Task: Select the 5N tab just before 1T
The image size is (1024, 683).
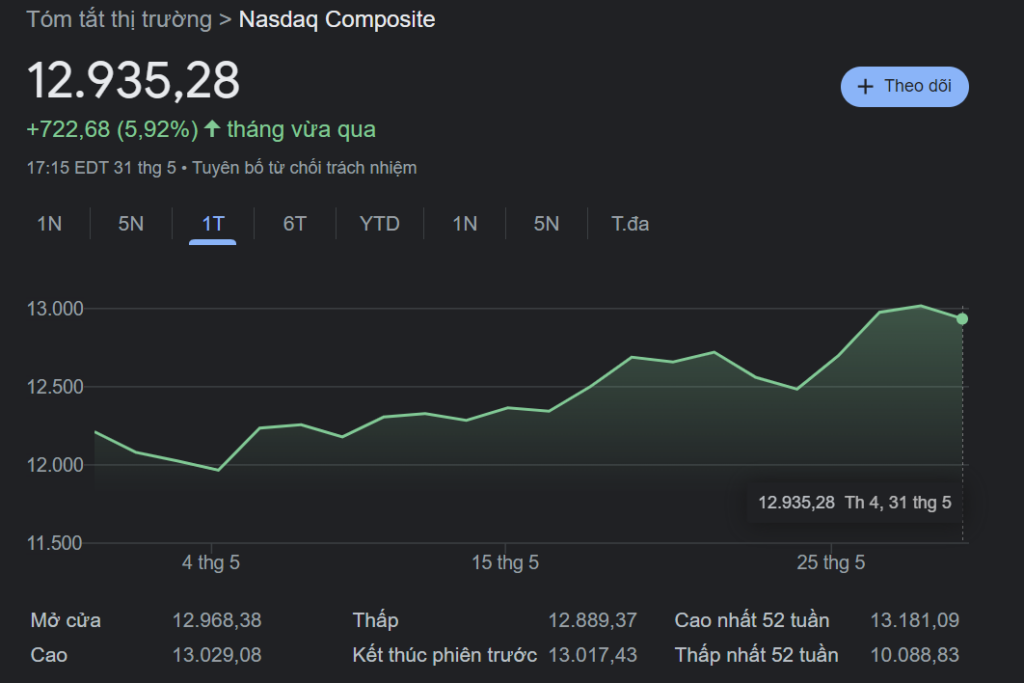Action: pyautogui.click(x=131, y=224)
